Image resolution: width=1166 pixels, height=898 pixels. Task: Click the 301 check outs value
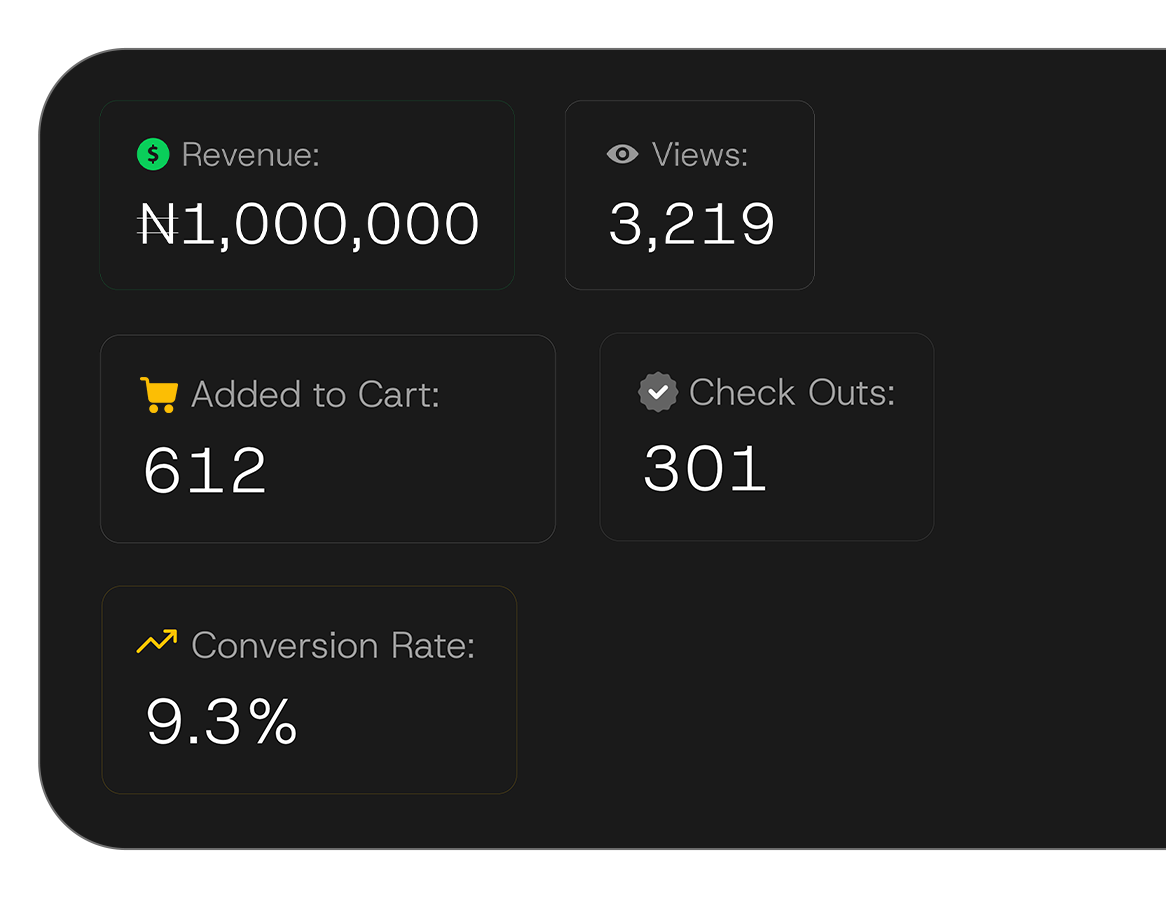pyautogui.click(x=705, y=468)
